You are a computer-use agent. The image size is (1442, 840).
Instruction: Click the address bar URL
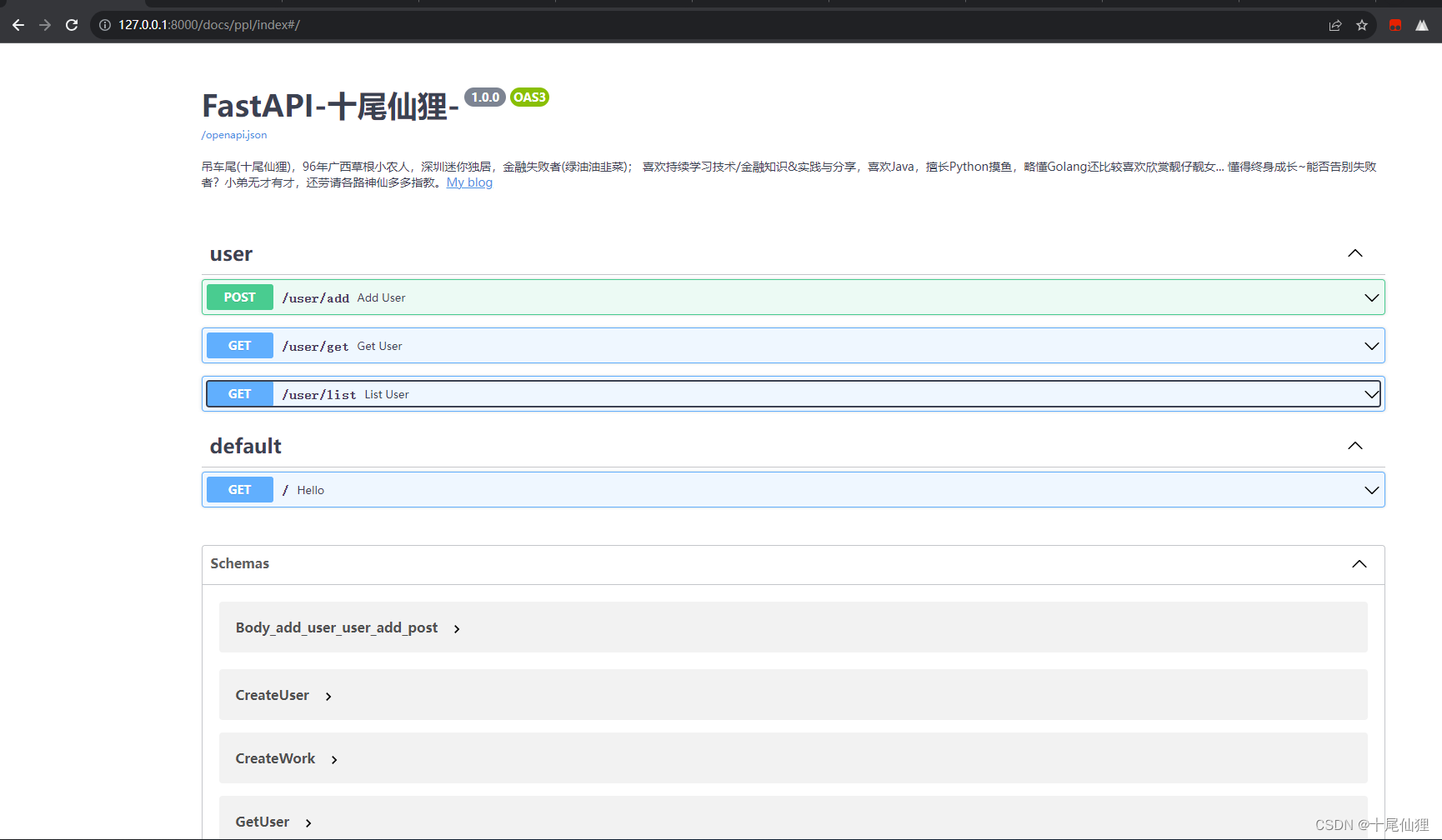point(209,25)
